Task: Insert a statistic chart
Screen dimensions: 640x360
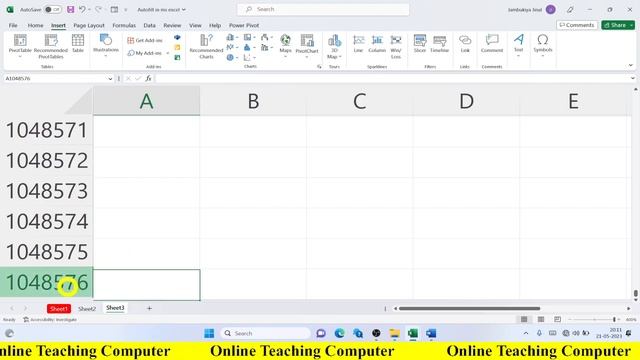Action: pos(249,47)
